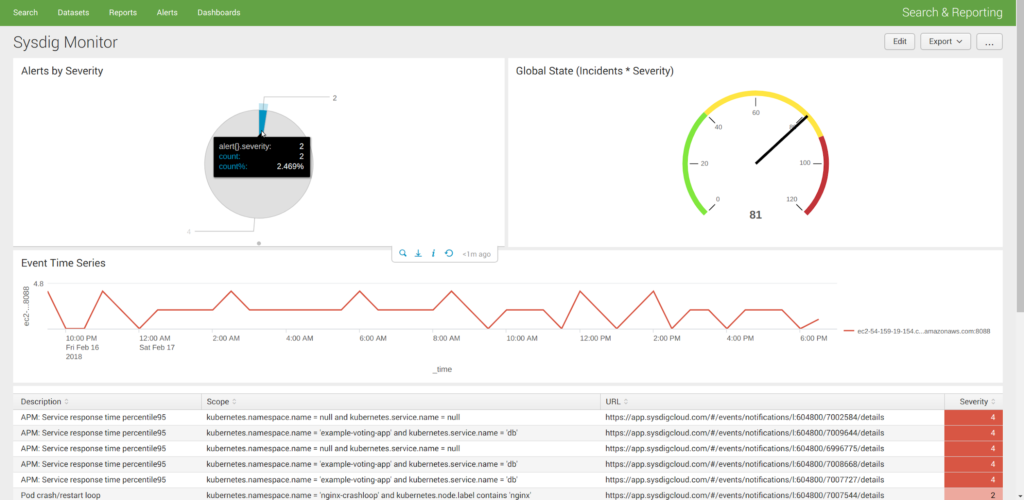Open the inspect info icon in the panel toolbar

(x=434, y=253)
